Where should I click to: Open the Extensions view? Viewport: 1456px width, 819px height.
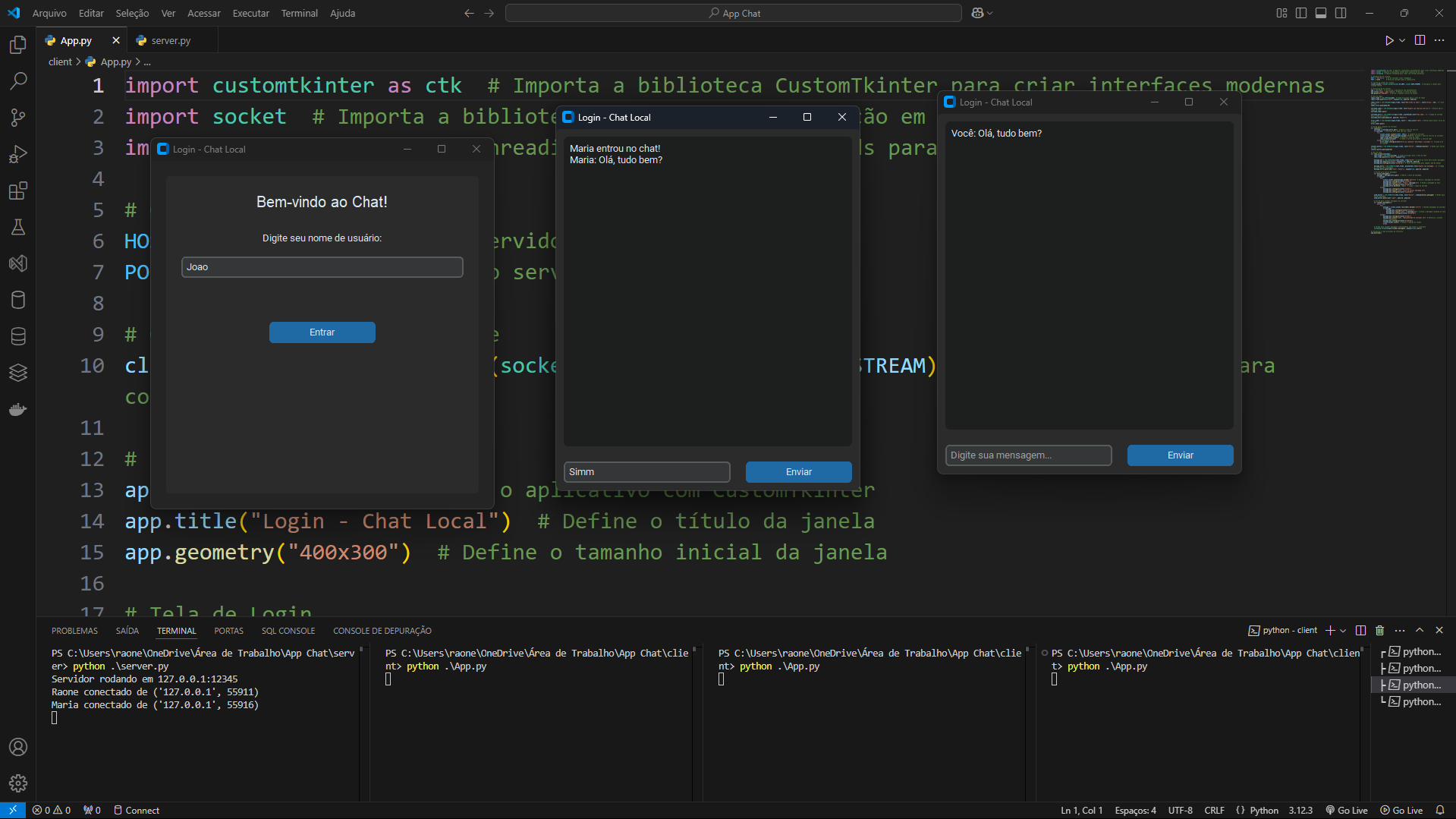click(x=18, y=191)
